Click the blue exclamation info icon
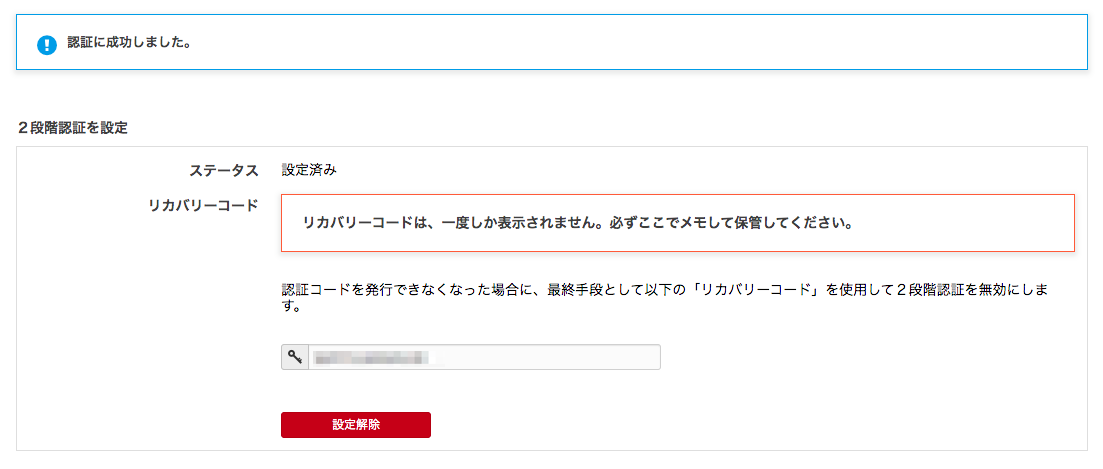 pos(46,45)
